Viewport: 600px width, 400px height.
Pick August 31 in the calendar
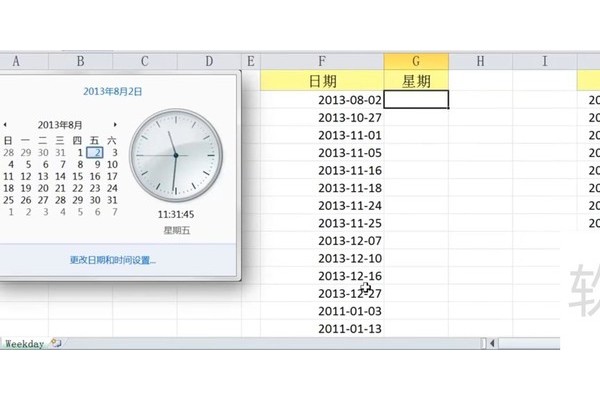click(112, 200)
